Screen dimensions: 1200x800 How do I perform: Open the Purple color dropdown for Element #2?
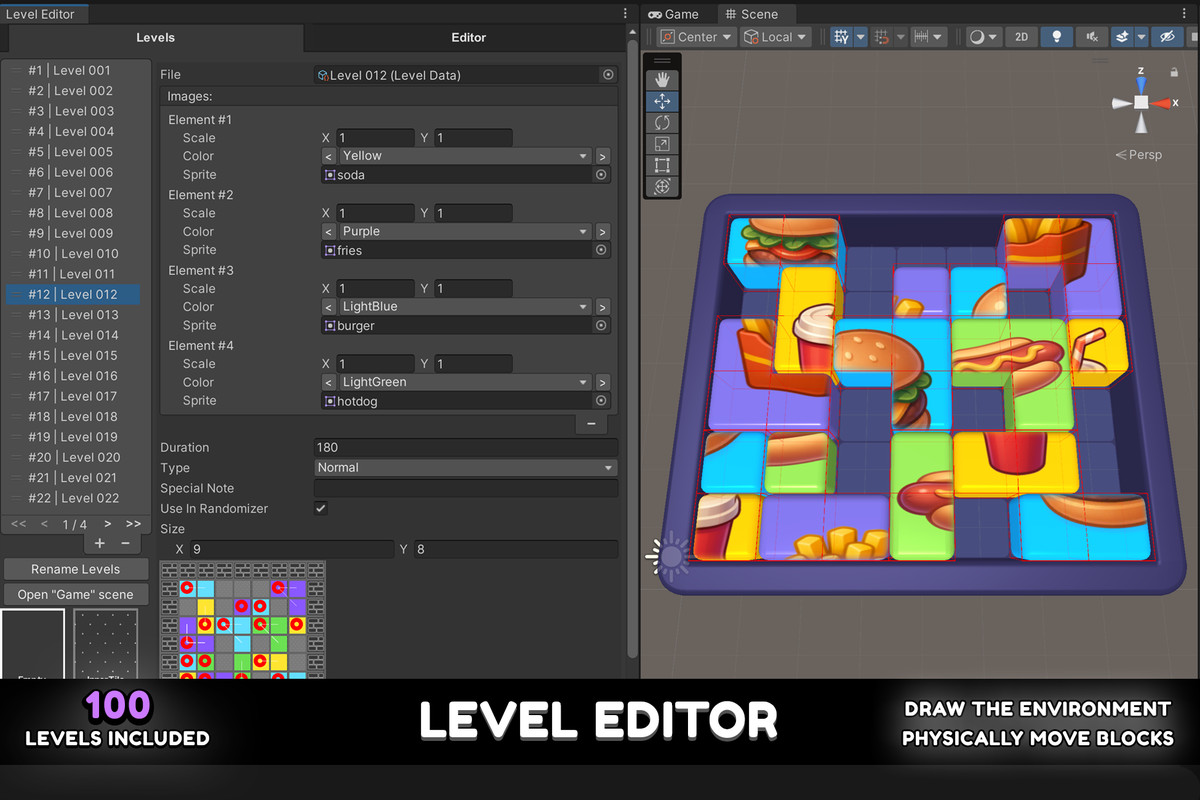(x=465, y=231)
